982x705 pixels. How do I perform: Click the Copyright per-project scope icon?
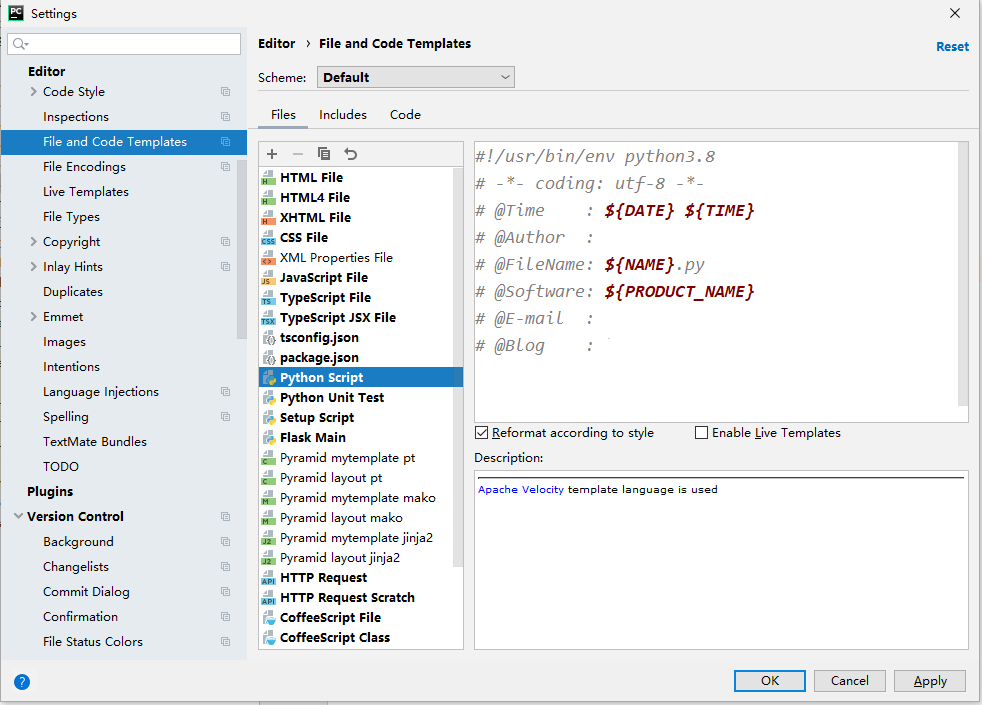pos(225,242)
